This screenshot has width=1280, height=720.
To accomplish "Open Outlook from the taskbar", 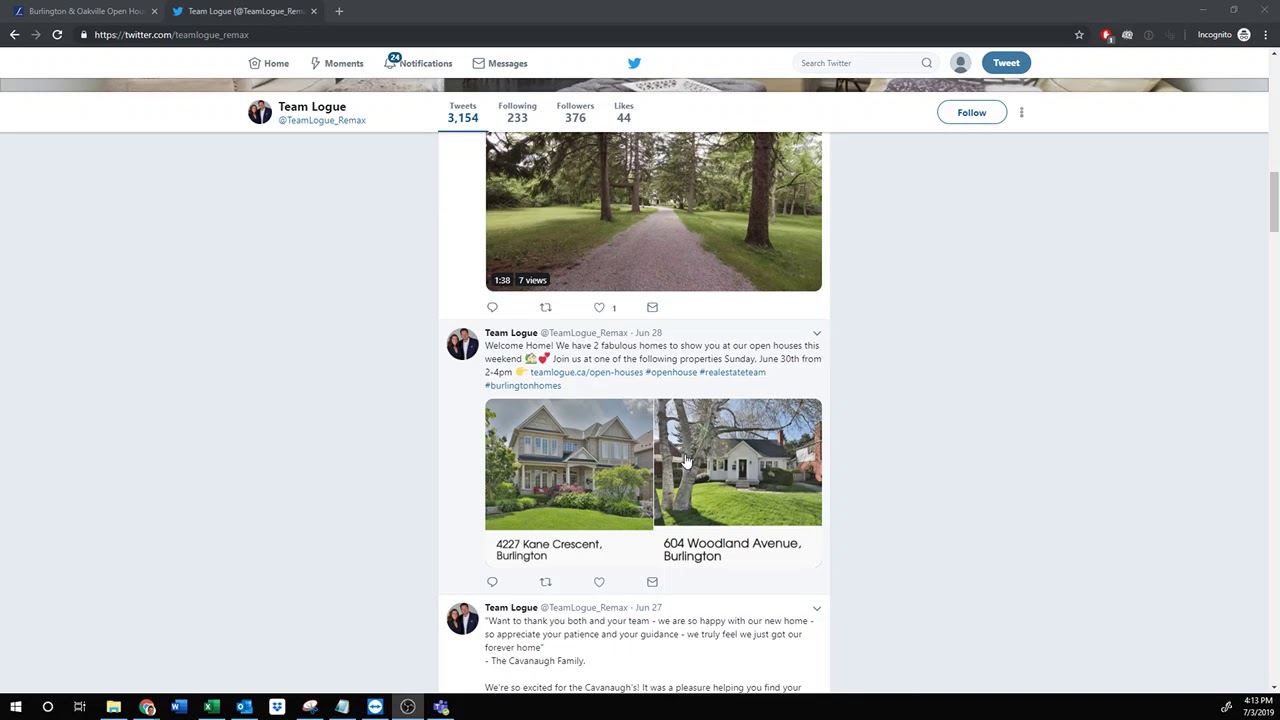I will point(244,707).
